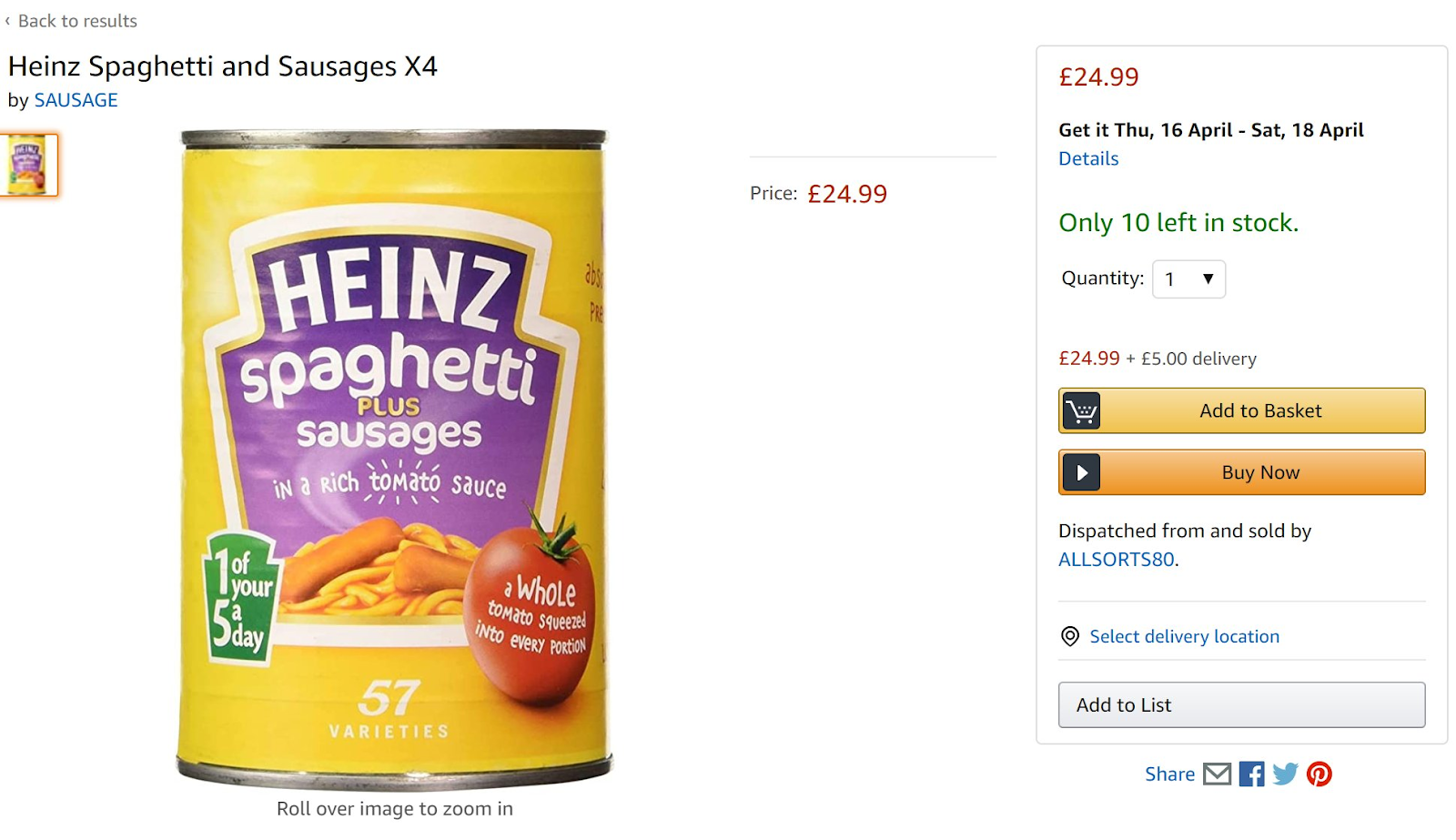Pin the product to Pinterest
Viewport: 1456px width, 840px height.
(1320, 774)
